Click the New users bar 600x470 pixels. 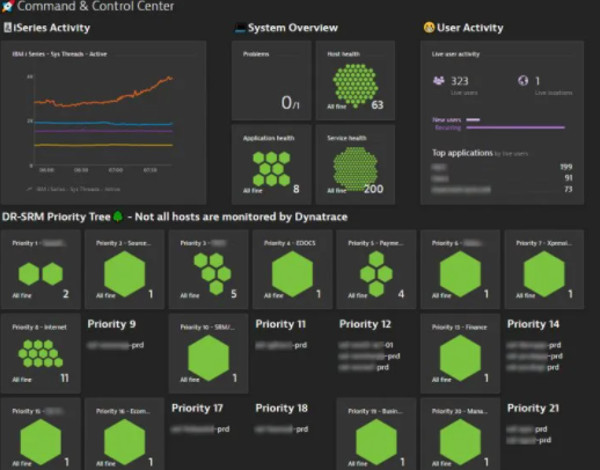pos(473,120)
